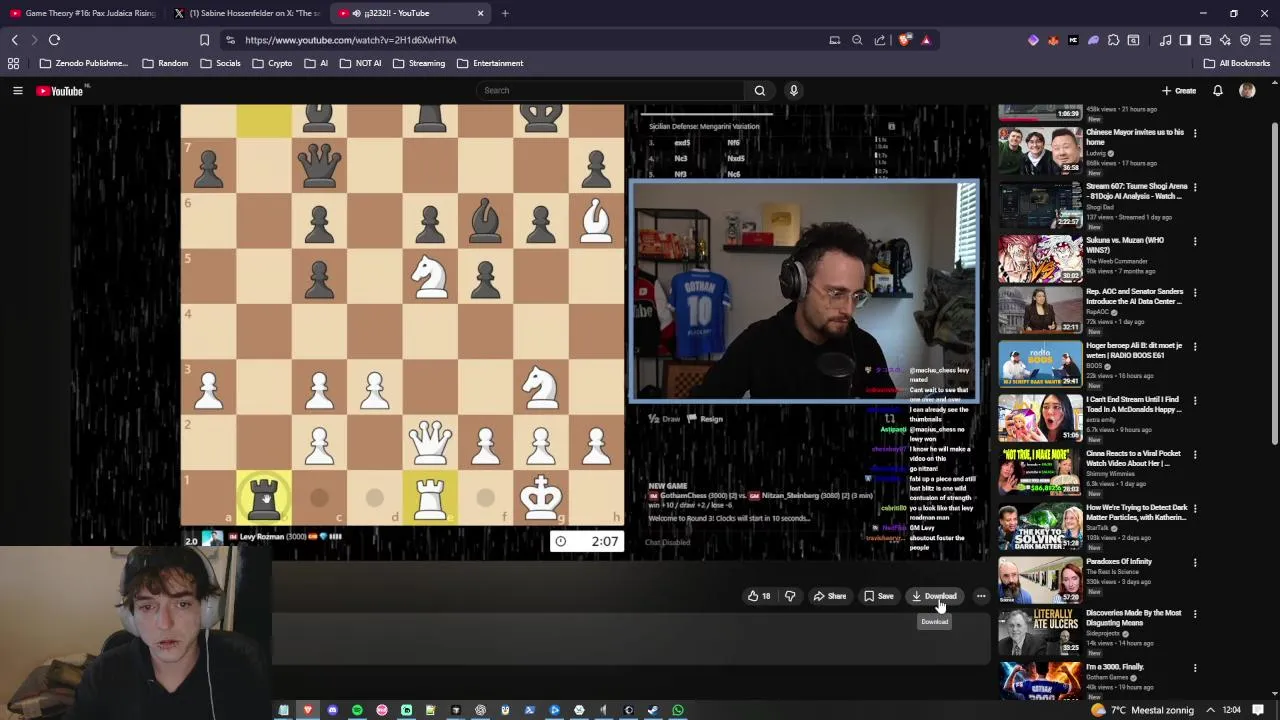The height and width of the screenshot is (720, 1280).
Task: Open the Random bookmark folder
Action: click(165, 63)
